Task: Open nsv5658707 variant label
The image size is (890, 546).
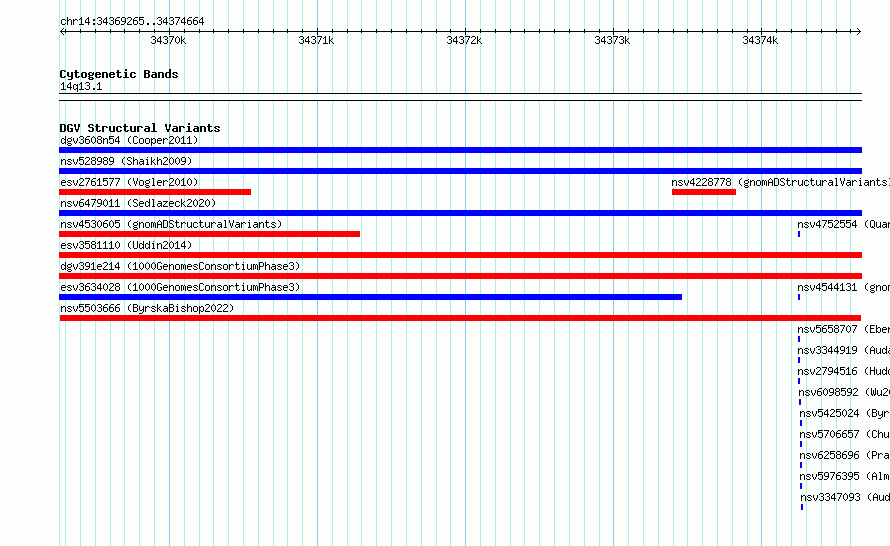Action: [x=843, y=329]
